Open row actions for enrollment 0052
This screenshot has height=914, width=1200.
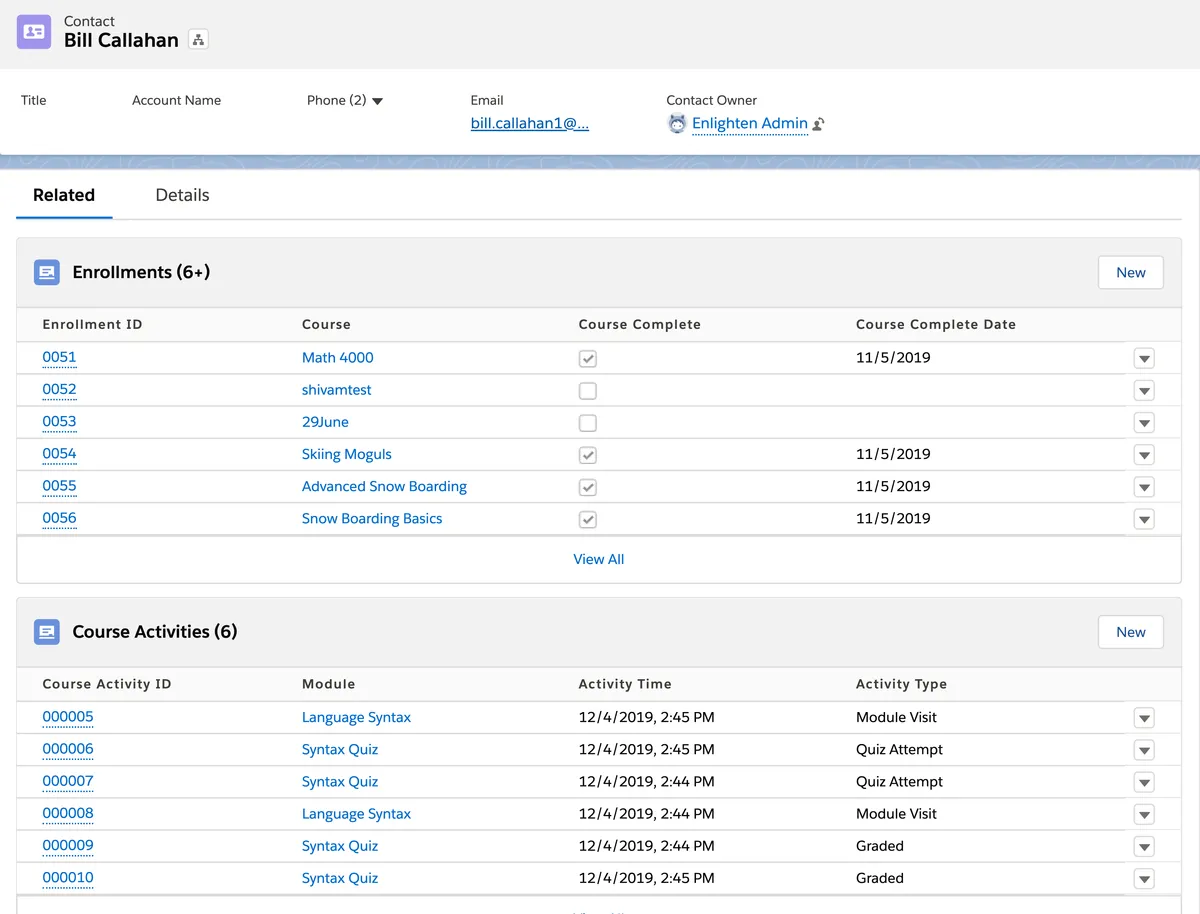1144,390
